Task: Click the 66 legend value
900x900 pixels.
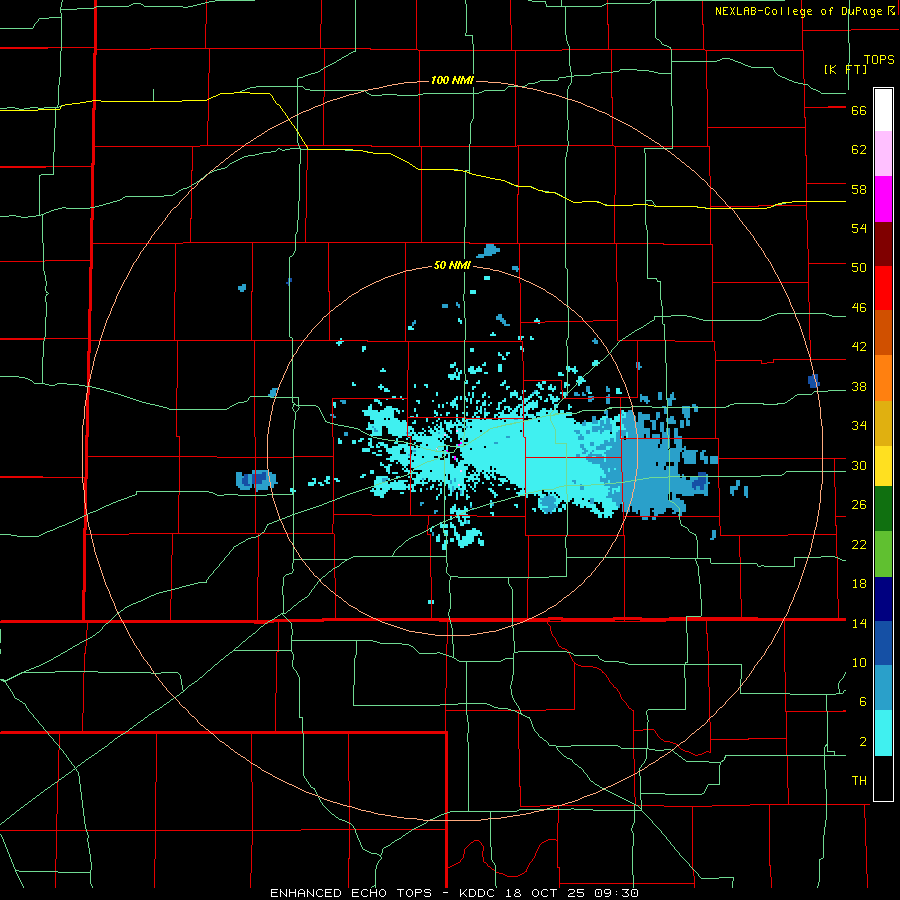Action: pyautogui.click(x=859, y=111)
